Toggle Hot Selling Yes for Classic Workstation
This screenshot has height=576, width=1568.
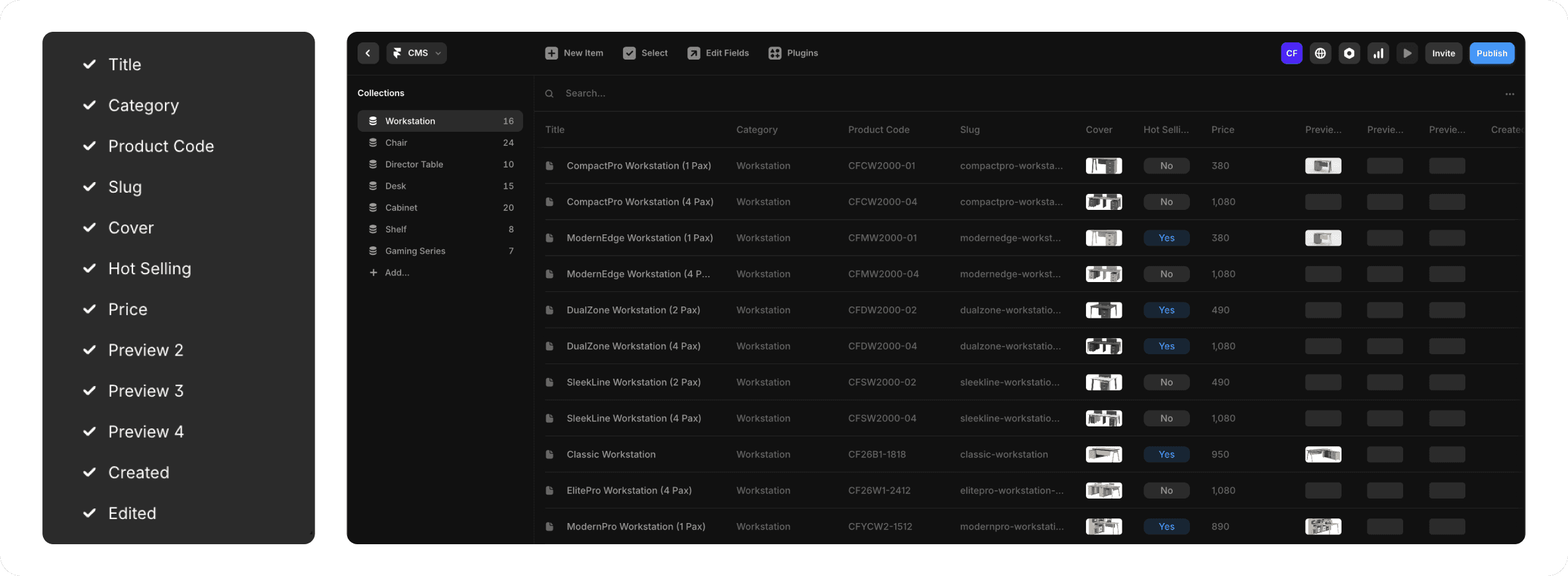(1167, 454)
